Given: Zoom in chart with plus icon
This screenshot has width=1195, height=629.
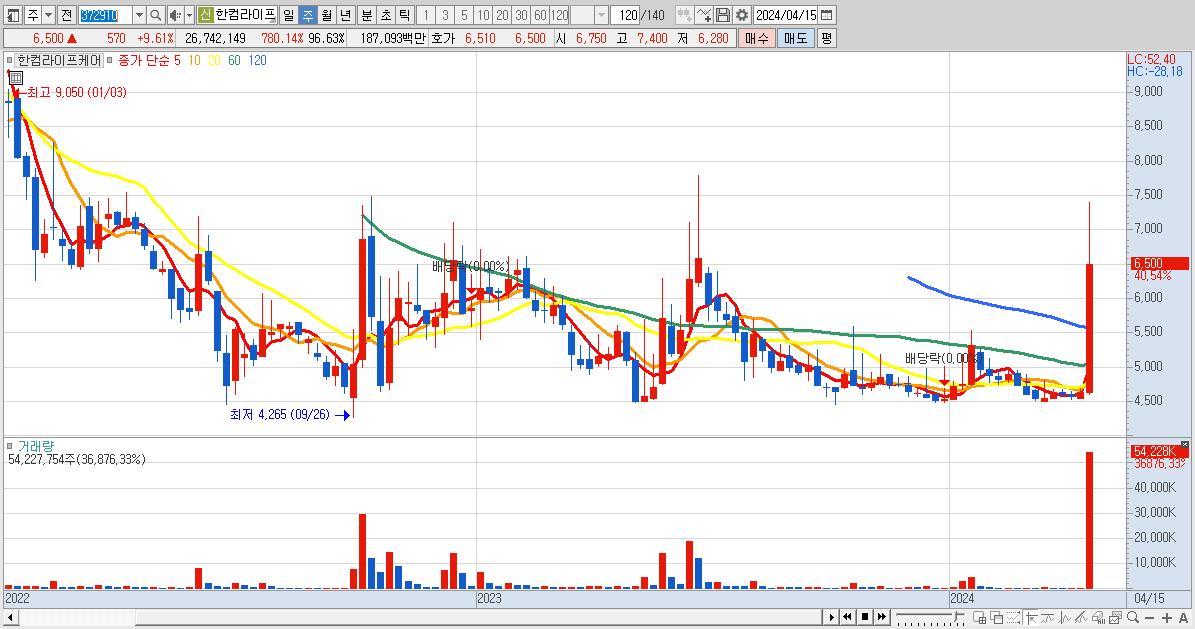Looking at the screenshot, I should [1167, 617].
